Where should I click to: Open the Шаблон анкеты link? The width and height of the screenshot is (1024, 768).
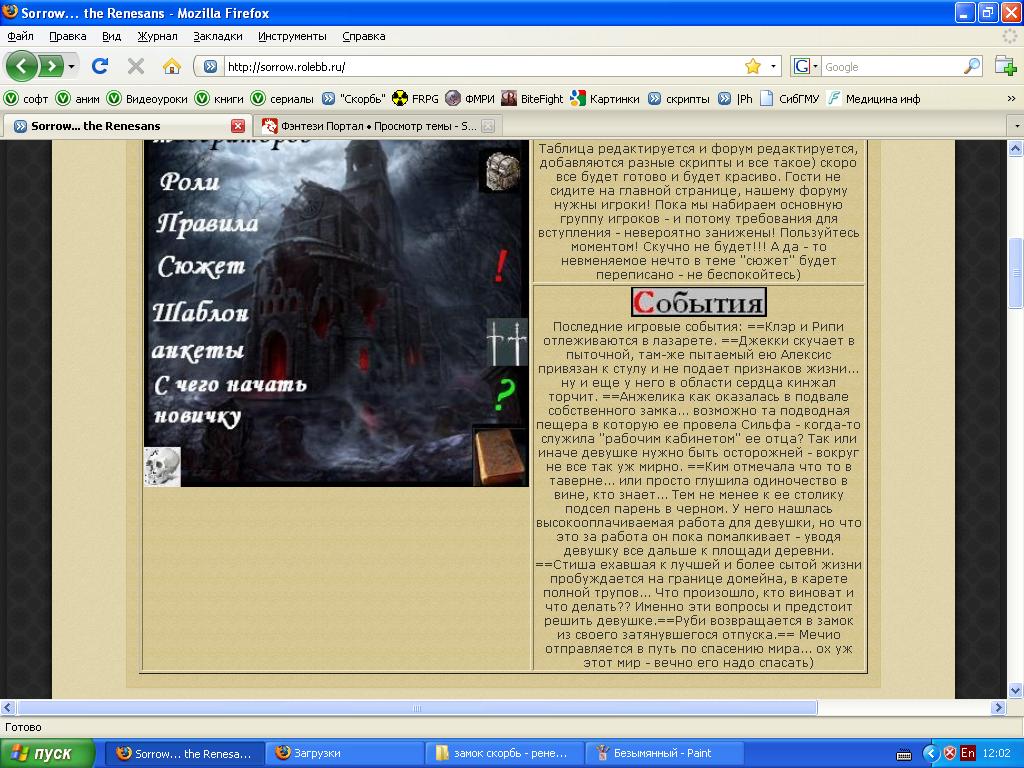200,332
